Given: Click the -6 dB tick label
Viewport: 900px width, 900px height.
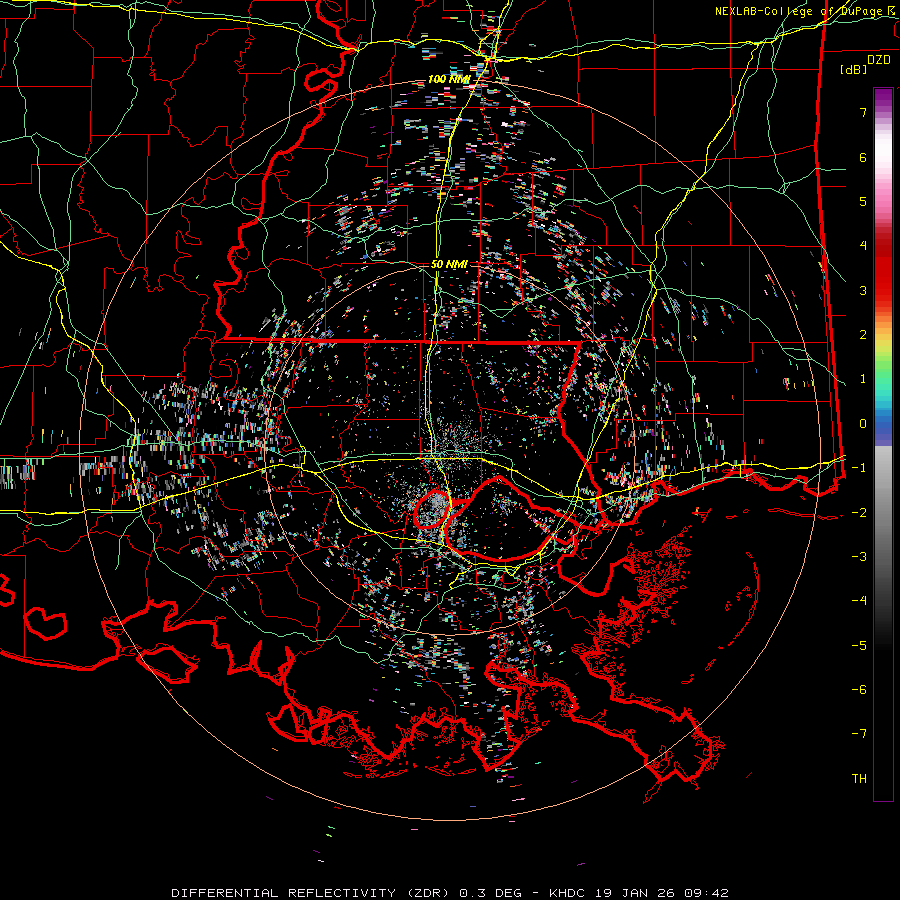Looking at the screenshot, I should (x=859, y=690).
